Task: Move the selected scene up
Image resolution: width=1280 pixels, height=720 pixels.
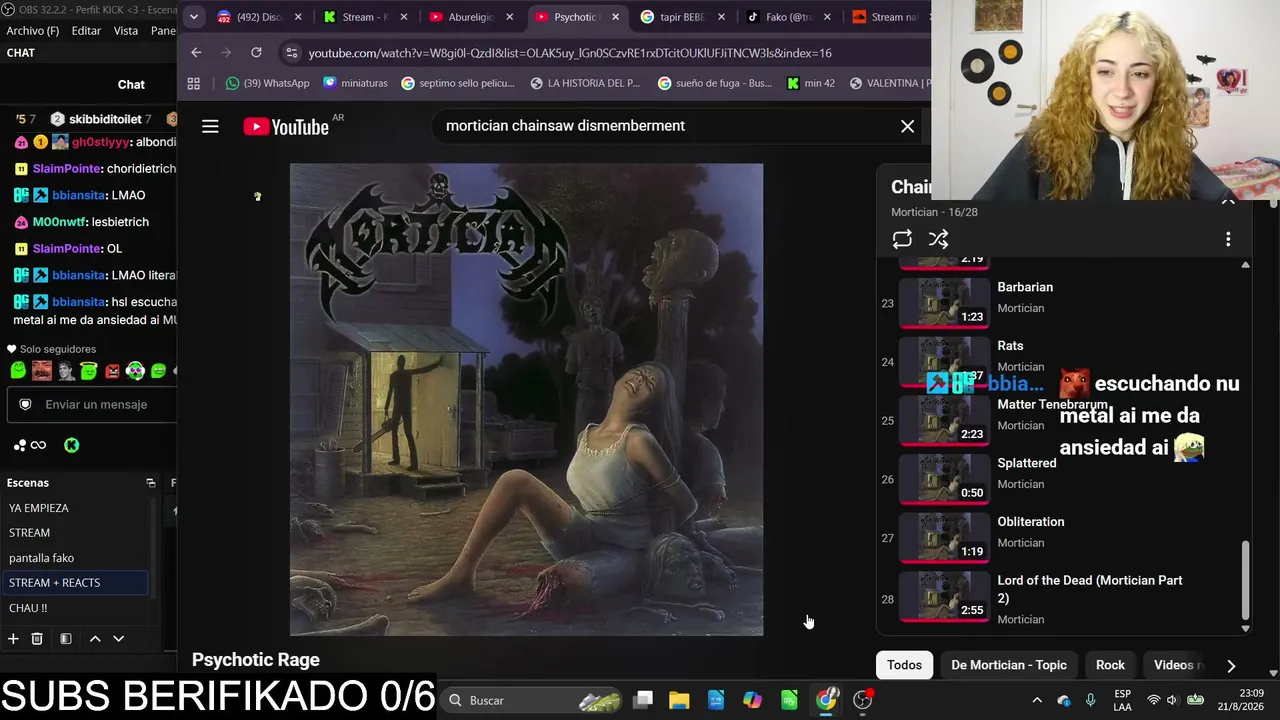Action: click(95, 639)
